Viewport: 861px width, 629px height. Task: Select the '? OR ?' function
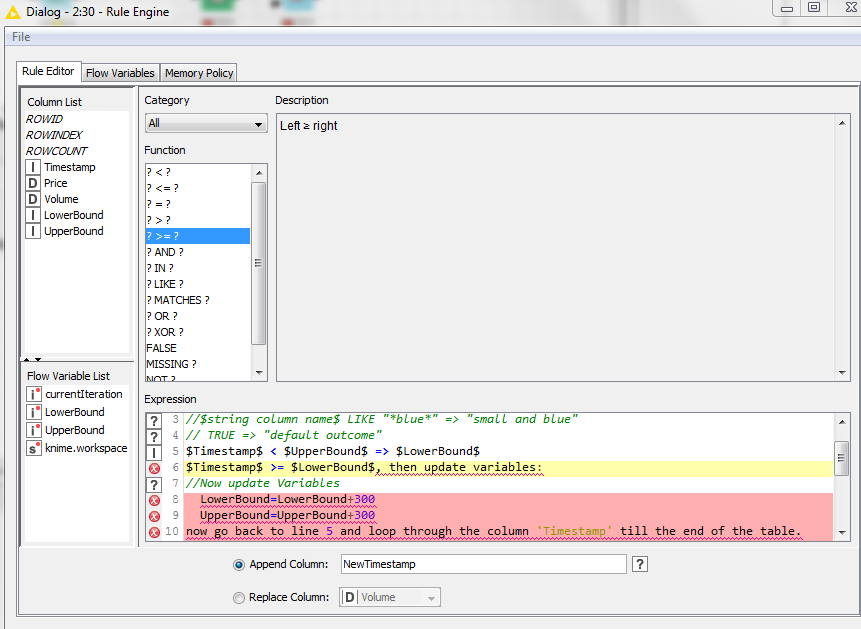coord(198,316)
